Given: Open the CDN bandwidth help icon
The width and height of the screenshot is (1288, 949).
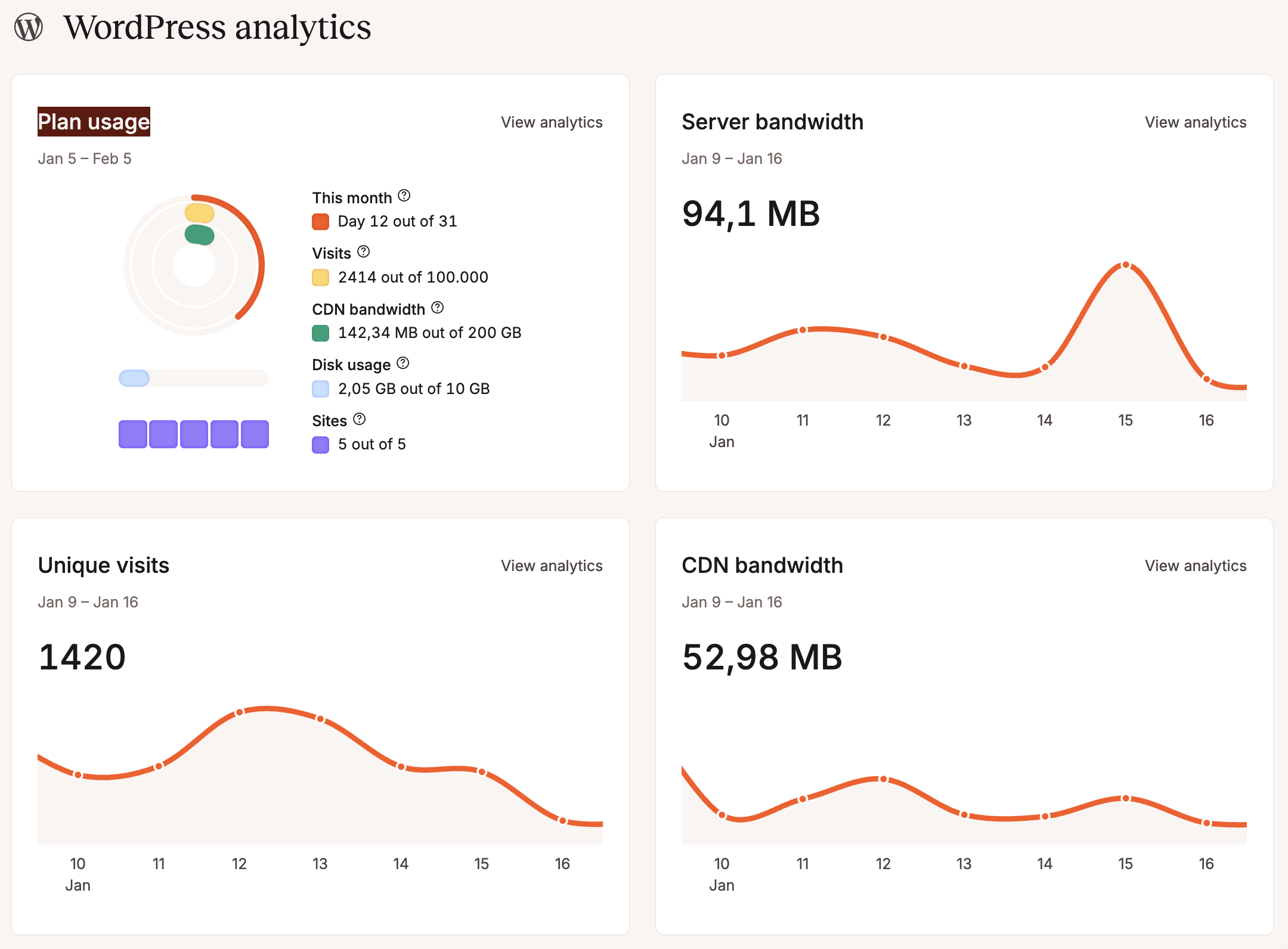Looking at the screenshot, I should tap(438, 308).
